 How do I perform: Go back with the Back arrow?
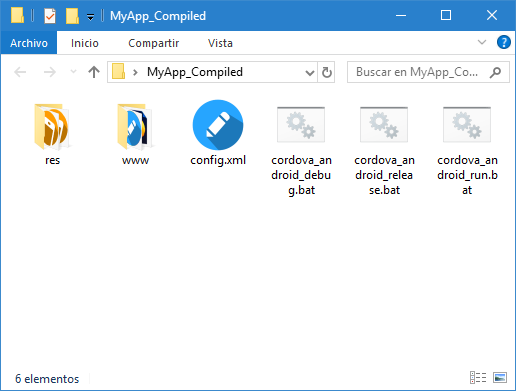pyautogui.click(x=20, y=72)
